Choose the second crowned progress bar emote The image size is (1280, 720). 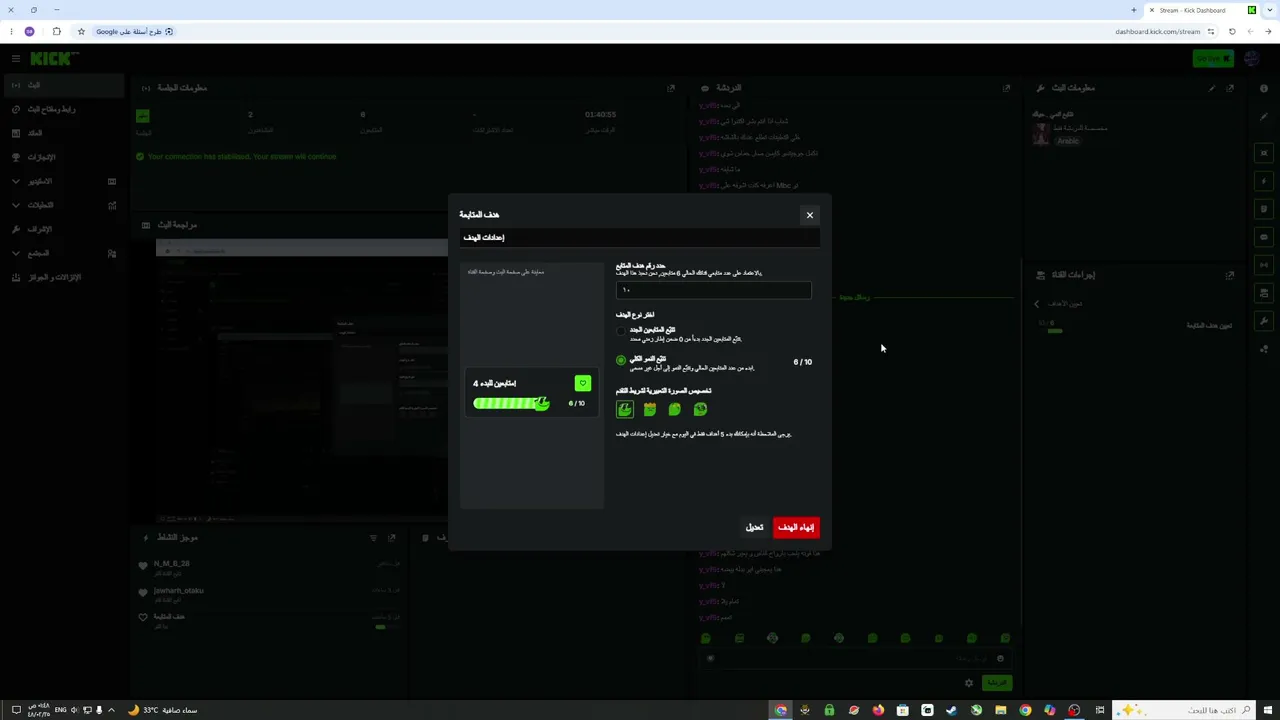(x=650, y=409)
